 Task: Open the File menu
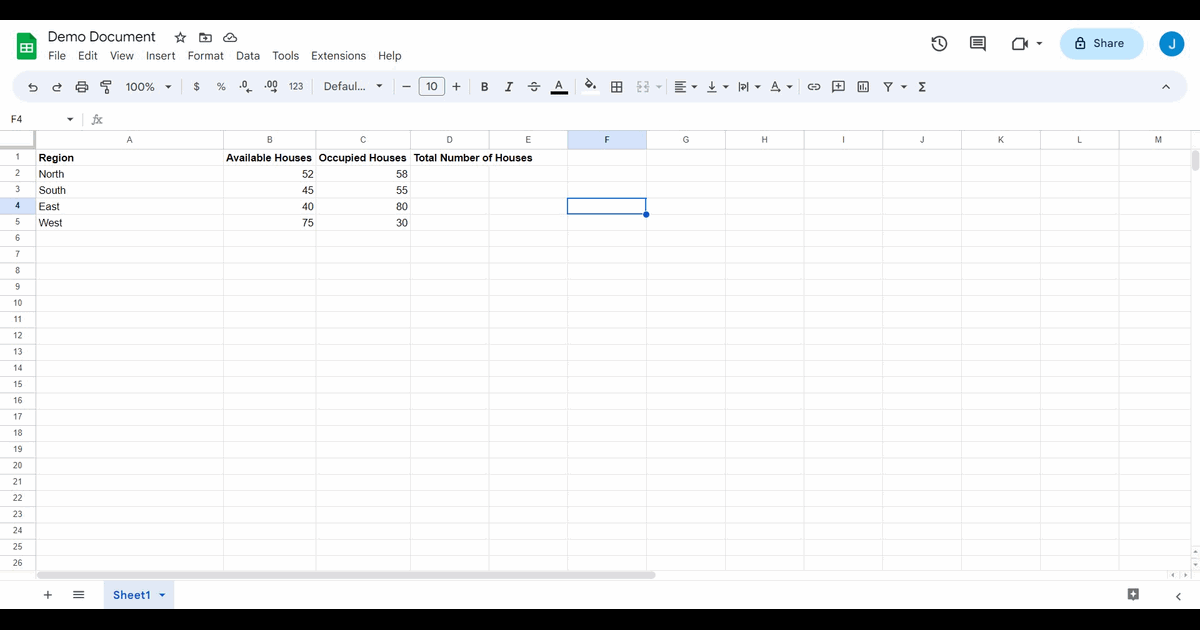pos(57,56)
